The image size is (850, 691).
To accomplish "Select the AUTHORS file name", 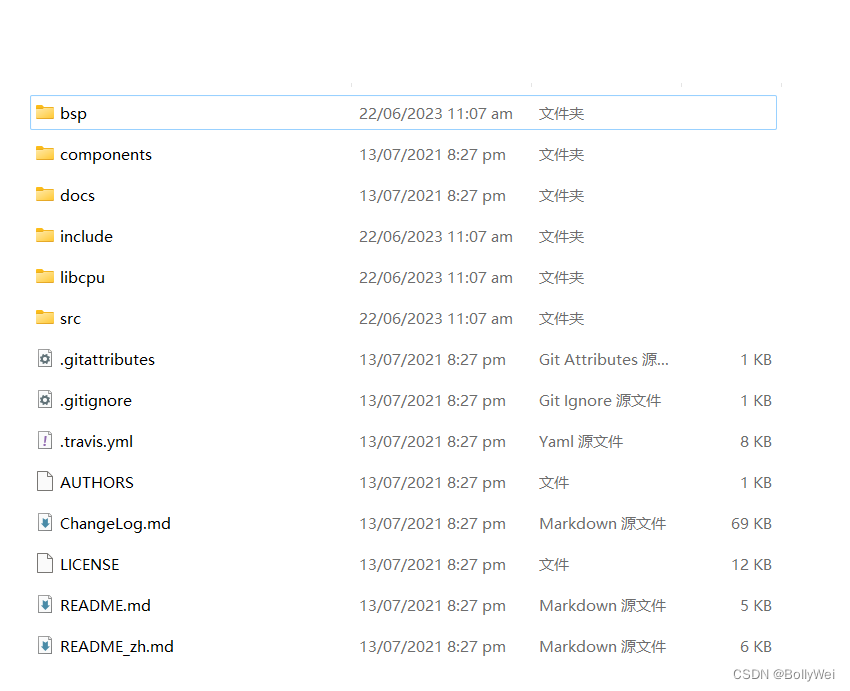I will tap(96, 482).
